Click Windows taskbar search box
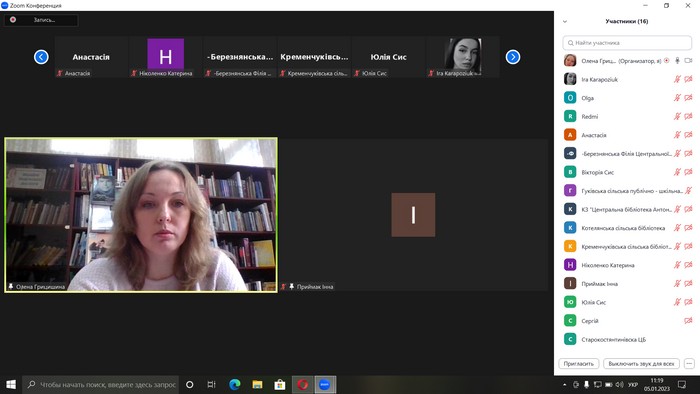Screen dimensions: 700x394 click(100, 385)
